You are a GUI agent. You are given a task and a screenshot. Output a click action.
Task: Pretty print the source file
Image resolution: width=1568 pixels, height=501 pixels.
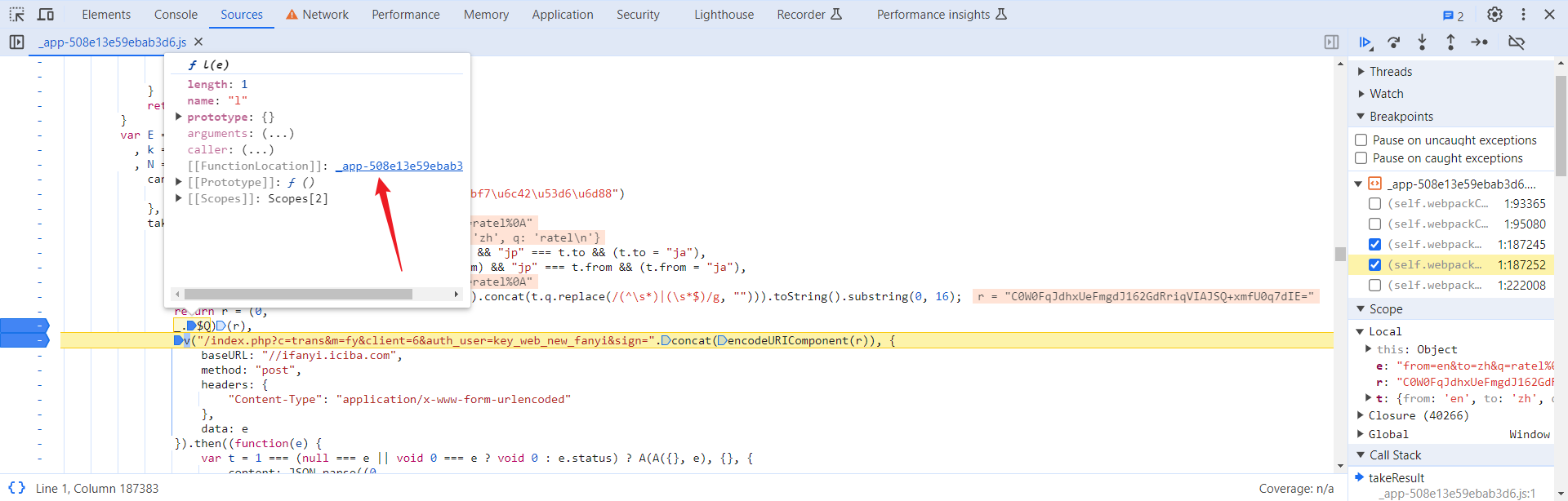click(x=16, y=488)
